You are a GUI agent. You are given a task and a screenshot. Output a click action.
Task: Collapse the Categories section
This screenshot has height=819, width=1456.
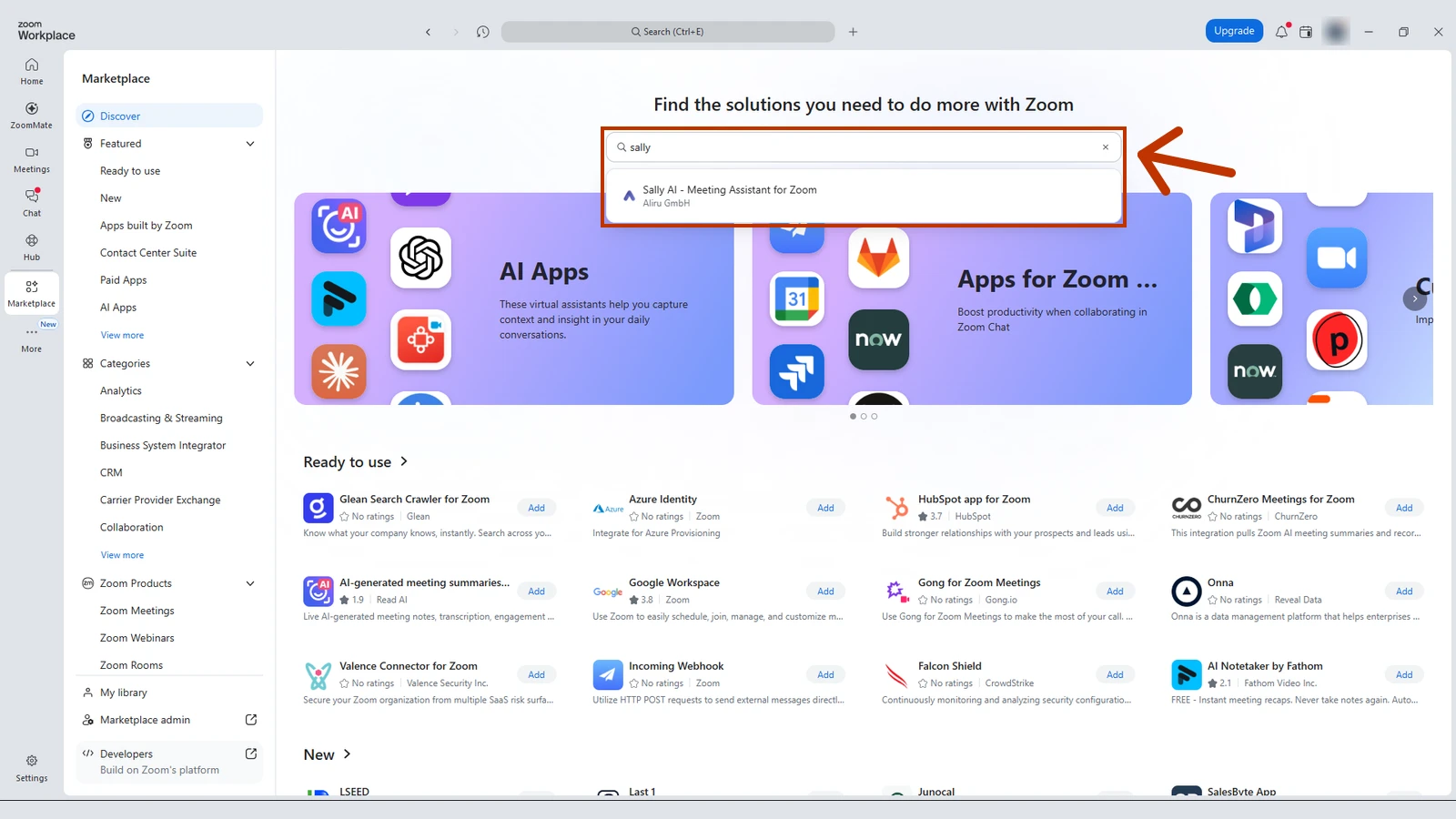click(250, 364)
